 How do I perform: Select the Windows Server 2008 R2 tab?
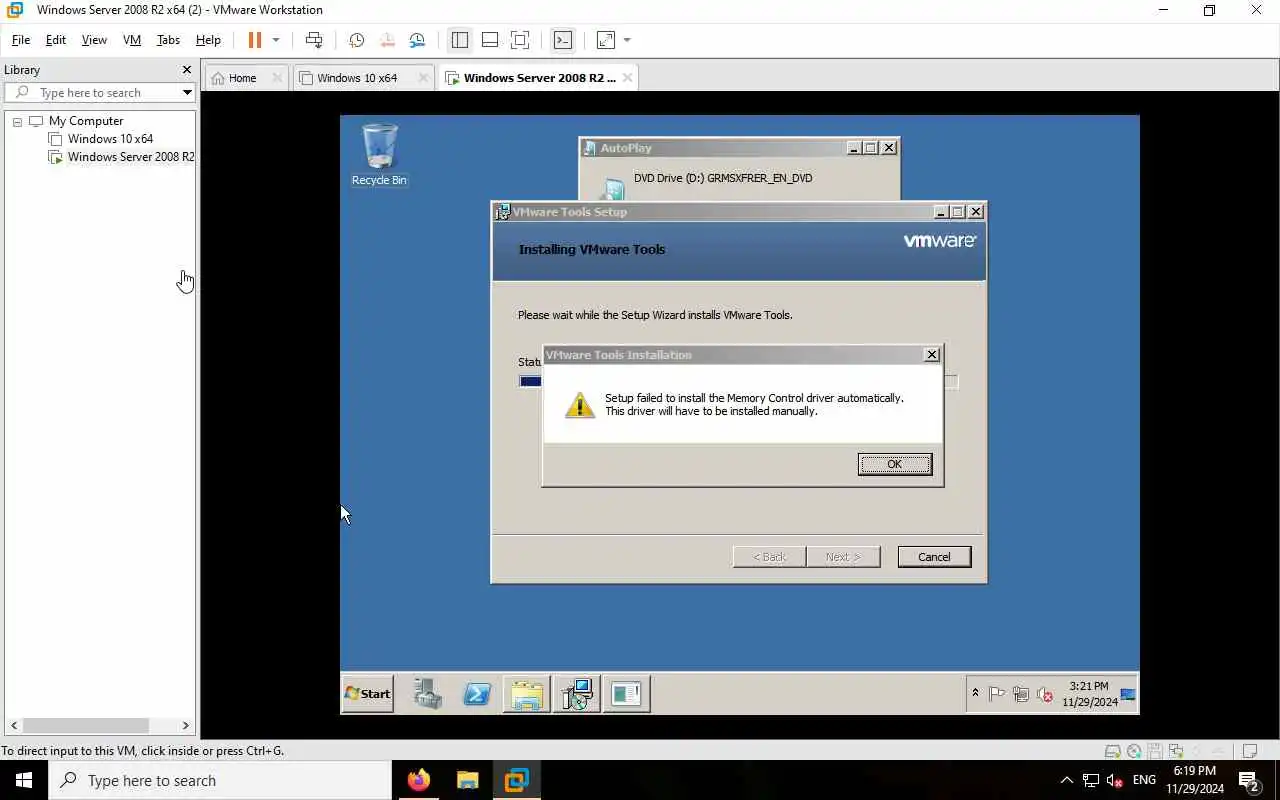[538, 78]
